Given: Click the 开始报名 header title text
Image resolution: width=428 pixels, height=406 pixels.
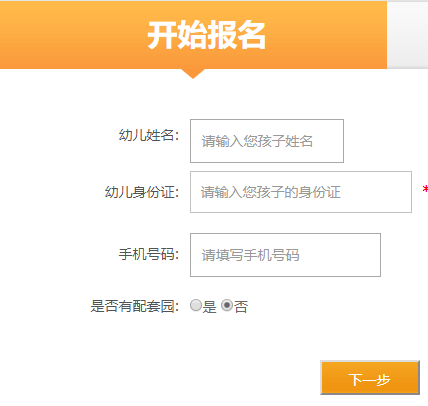Looking at the screenshot, I should pos(207,35).
